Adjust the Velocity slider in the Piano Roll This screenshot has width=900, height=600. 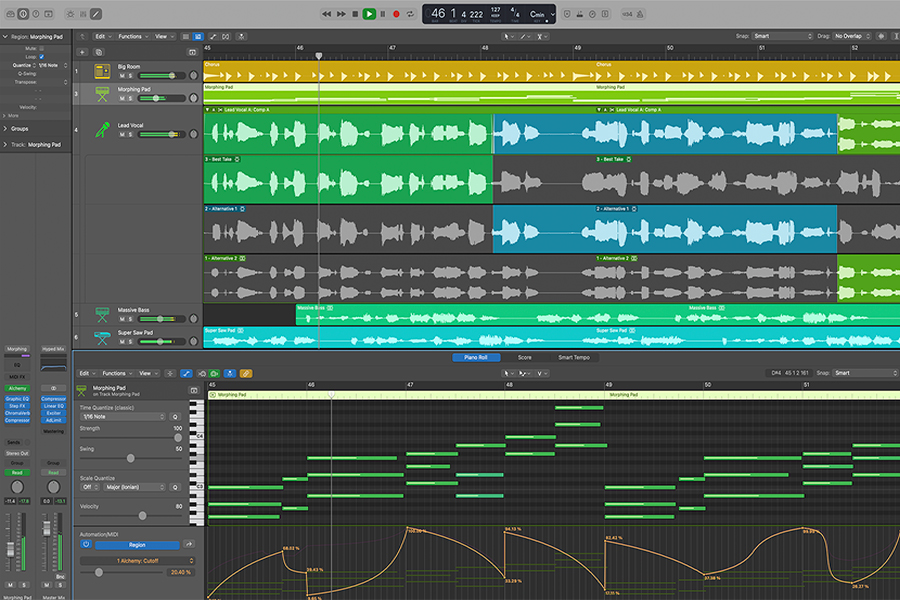coord(131,516)
